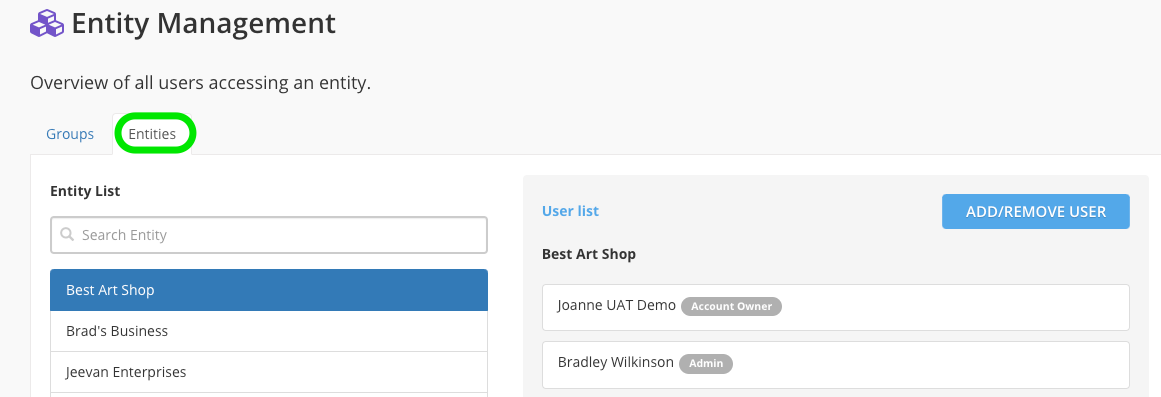The width and height of the screenshot is (1161, 397).
Task: Click the Admin role badge
Action: pos(706,364)
